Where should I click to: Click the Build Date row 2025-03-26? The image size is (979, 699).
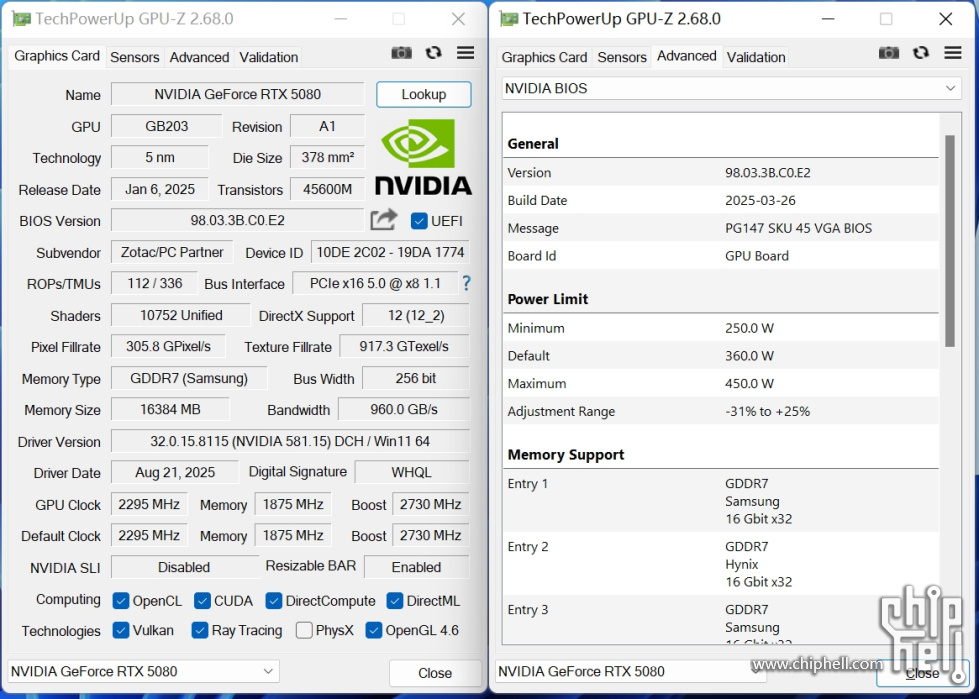(x=721, y=200)
